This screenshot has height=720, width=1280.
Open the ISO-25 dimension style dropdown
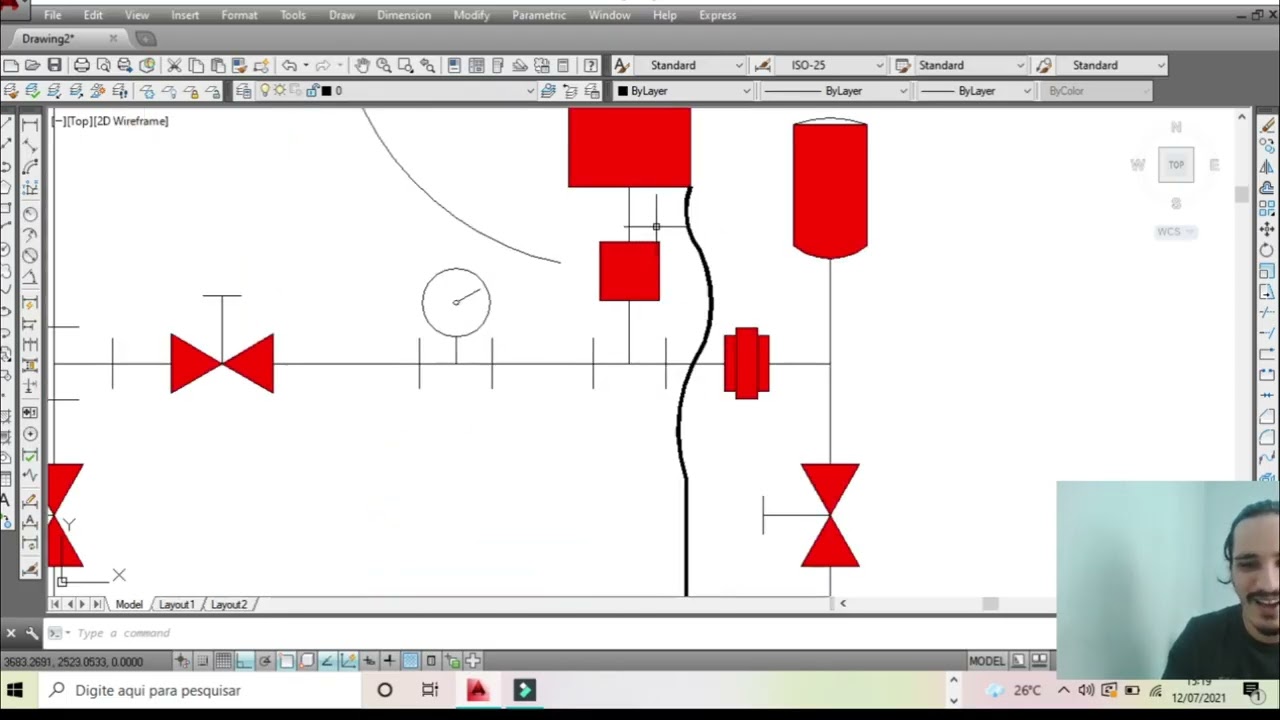click(x=879, y=65)
